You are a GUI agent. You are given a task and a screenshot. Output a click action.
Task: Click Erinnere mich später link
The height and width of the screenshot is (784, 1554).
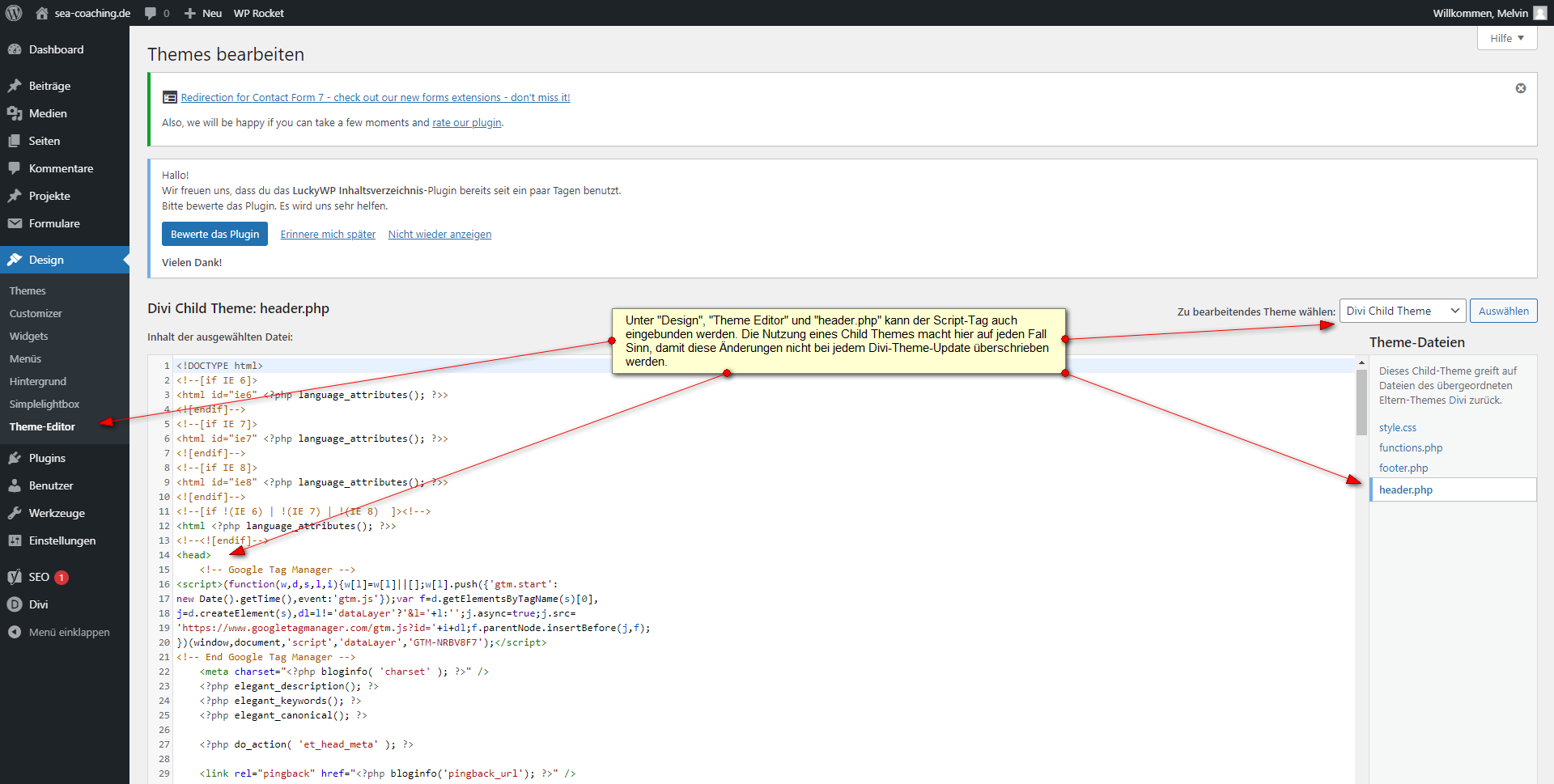pyautogui.click(x=328, y=235)
